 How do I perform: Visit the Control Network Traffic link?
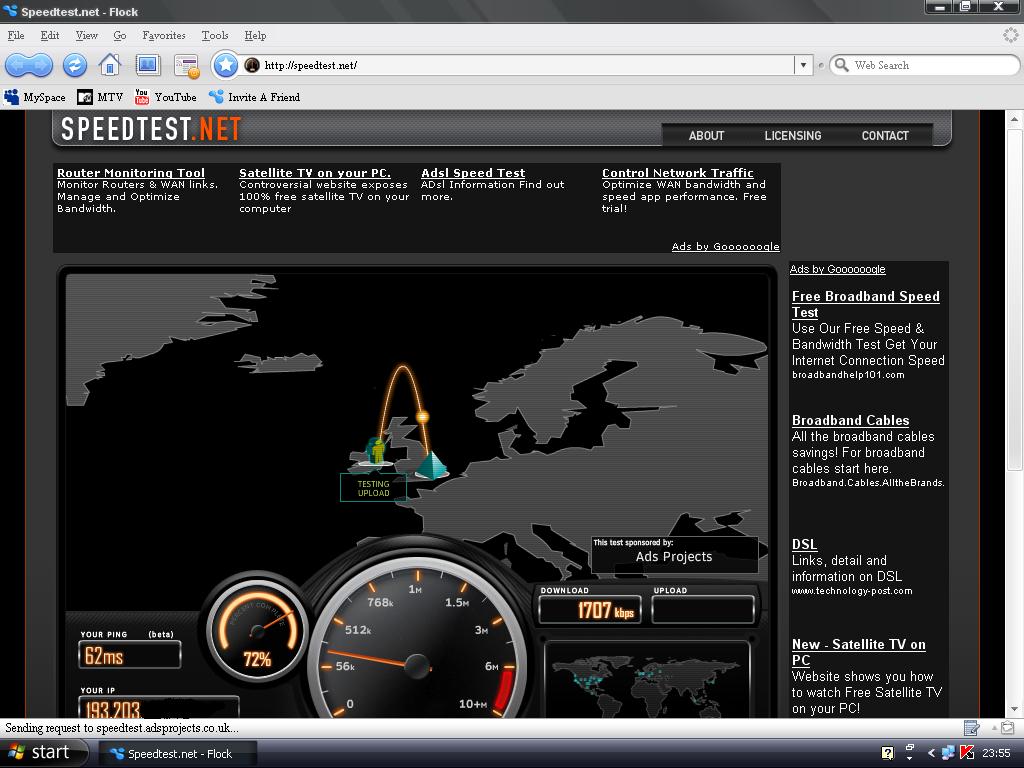click(678, 172)
